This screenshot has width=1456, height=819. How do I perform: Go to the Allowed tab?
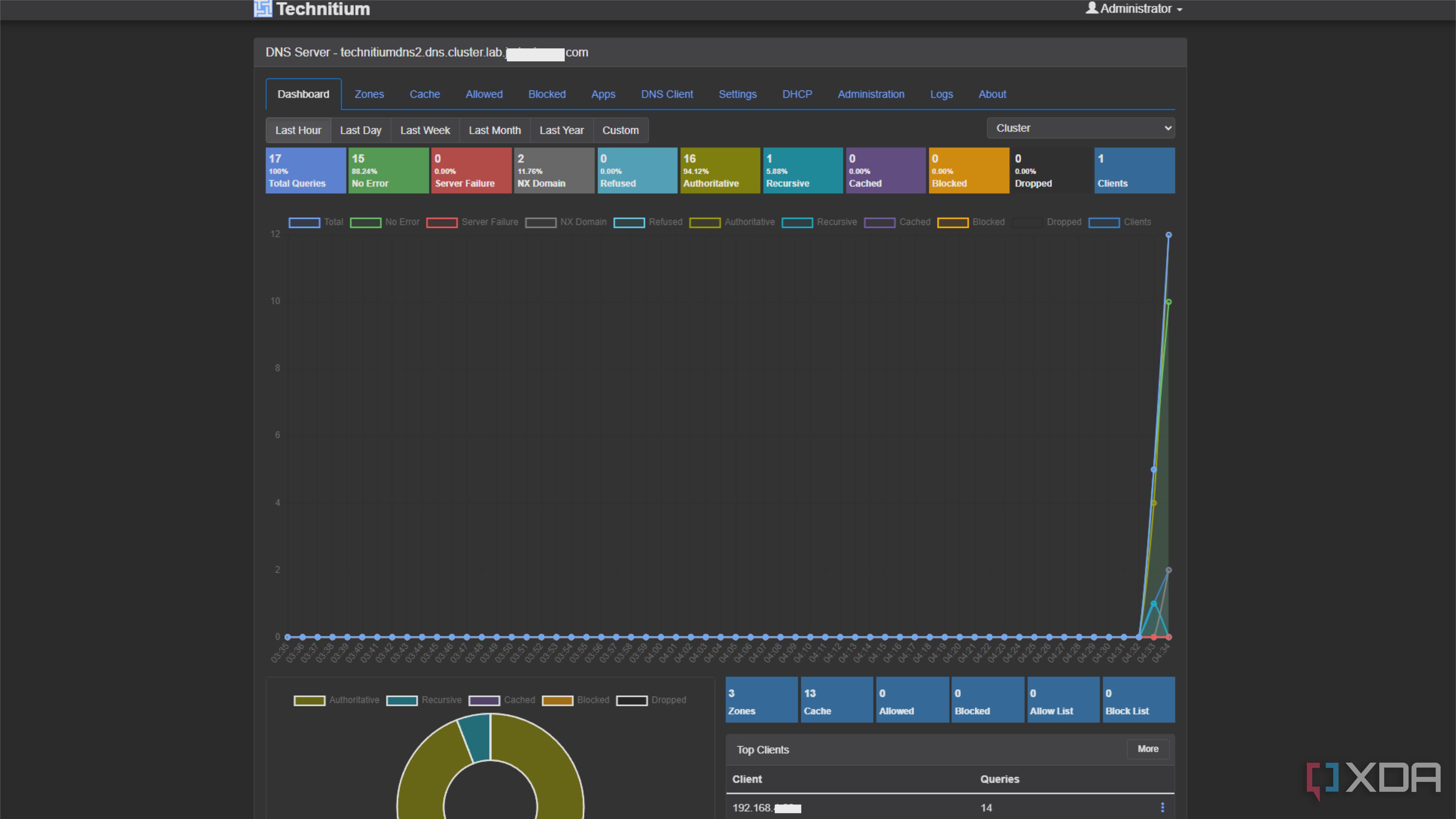pos(484,95)
